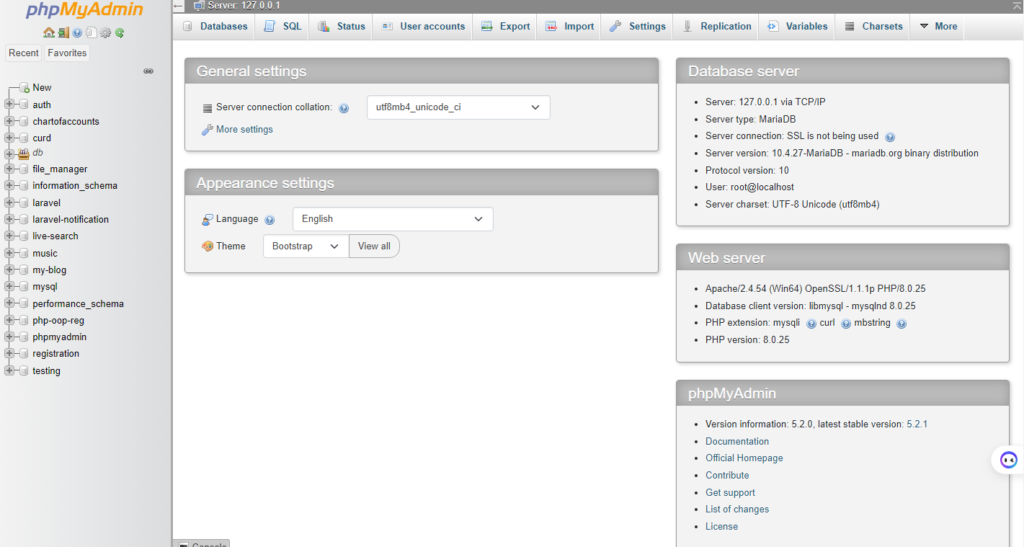This screenshot has width=1024, height=547.
Task: Open MariaDB documentation page icon in sidebar
Action: coord(91,33)
